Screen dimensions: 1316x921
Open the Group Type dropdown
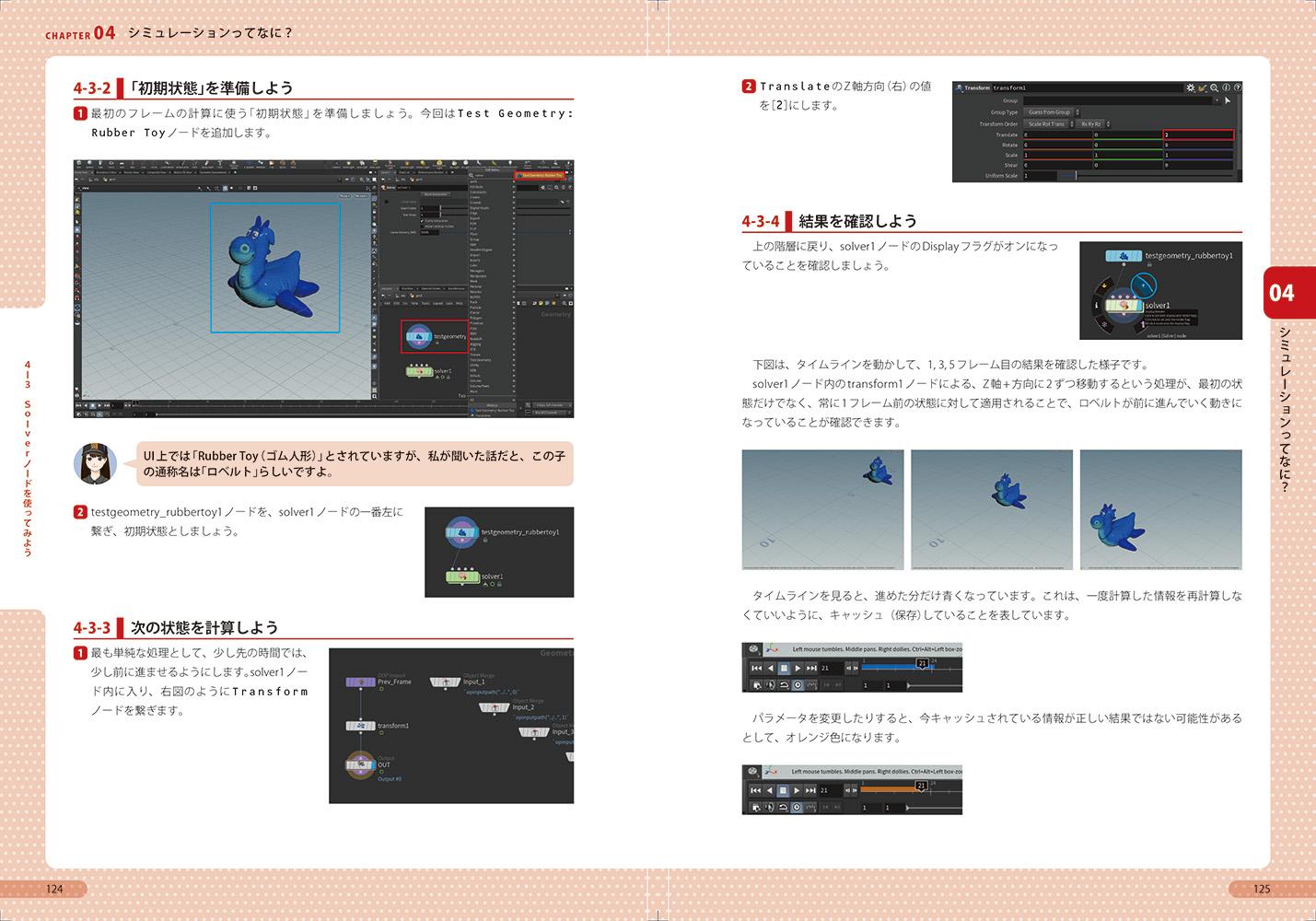click(x=1052, y=112)
